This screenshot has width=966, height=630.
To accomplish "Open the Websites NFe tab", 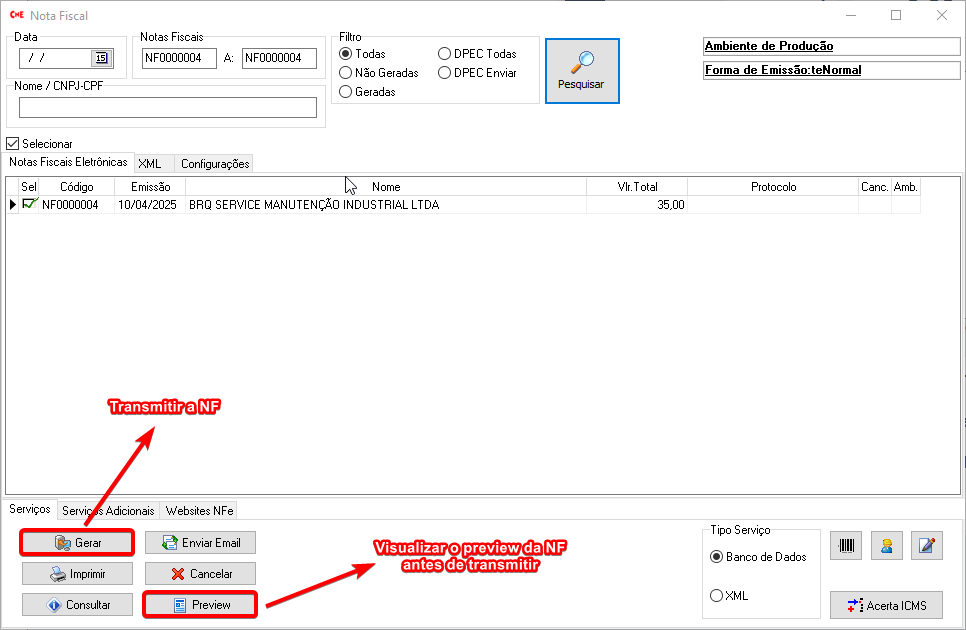I will pos(200,510).
